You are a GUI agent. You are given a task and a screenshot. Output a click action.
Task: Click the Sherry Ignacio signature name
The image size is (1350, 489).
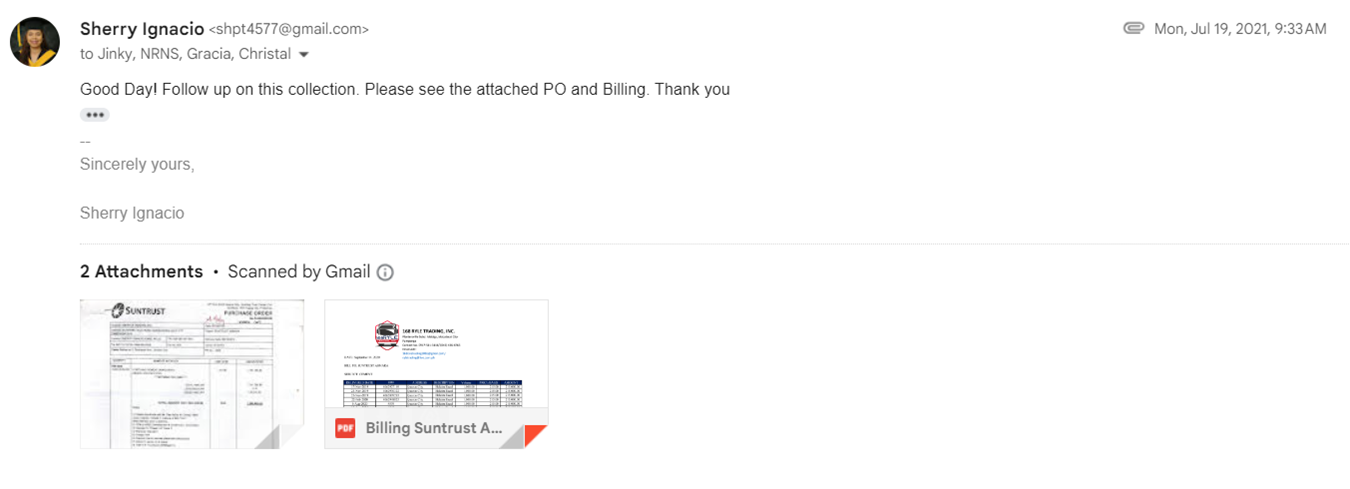tap(132, 213)
